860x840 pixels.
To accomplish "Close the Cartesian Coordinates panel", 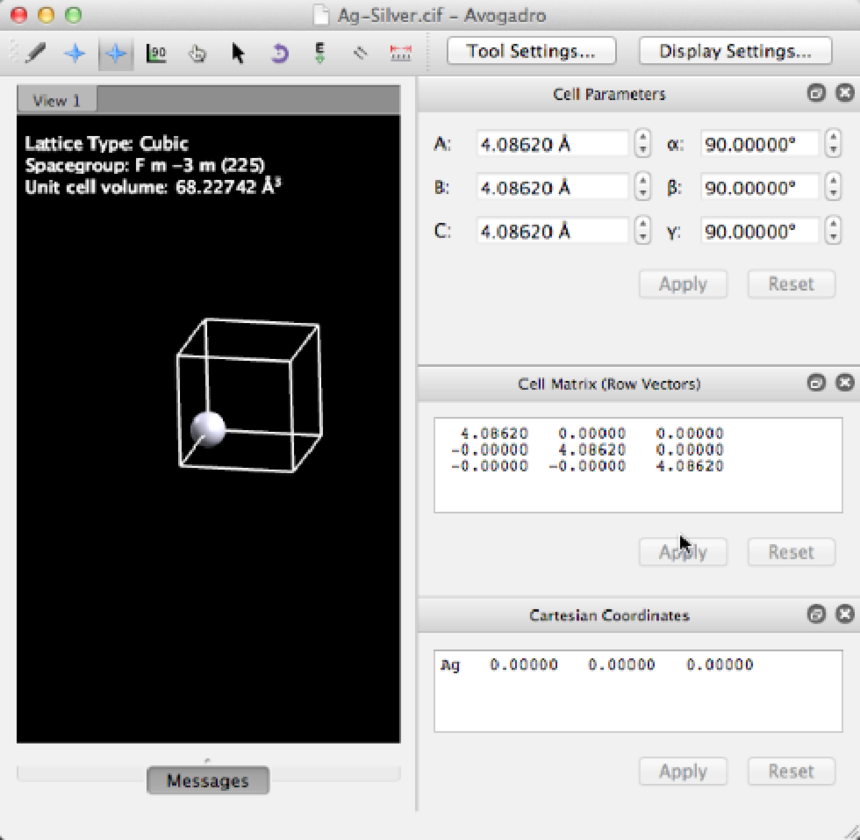I will pyautogui.click(x=844, y=615).
